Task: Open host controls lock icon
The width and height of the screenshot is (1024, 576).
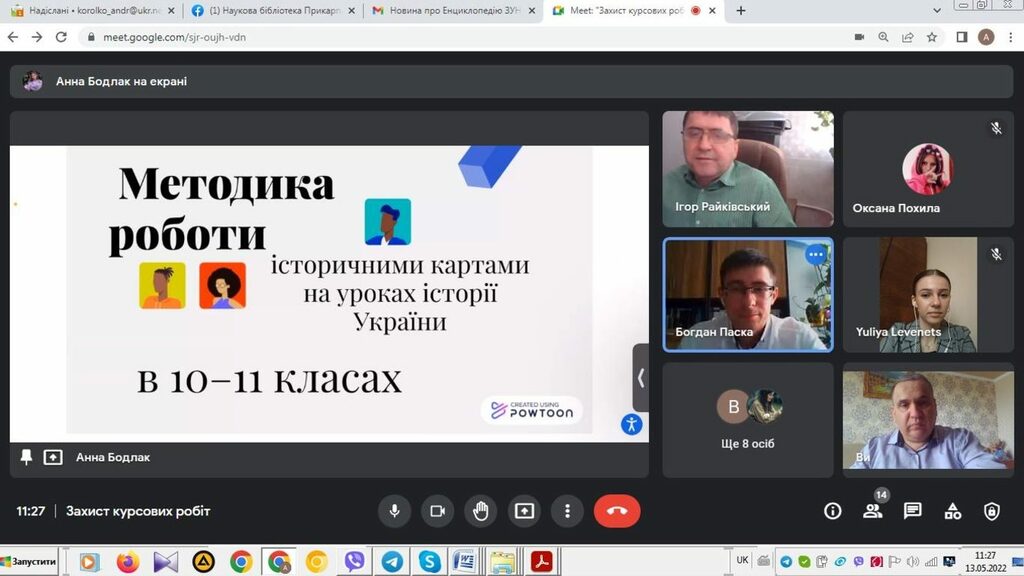Action: [x=992, y=511]
